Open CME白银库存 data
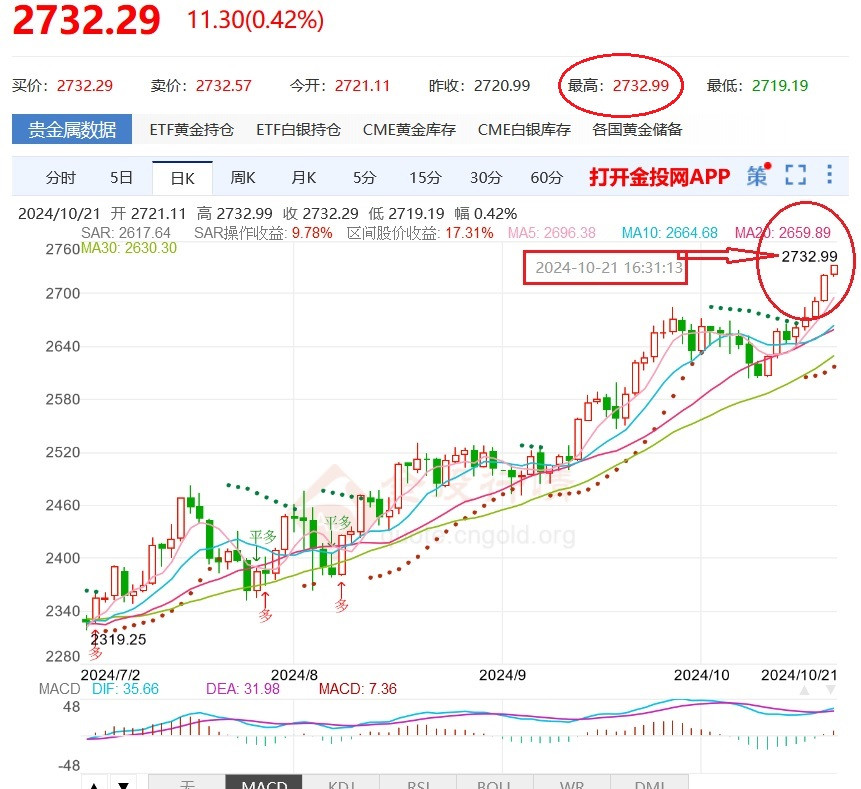 [x=524, y=130]
